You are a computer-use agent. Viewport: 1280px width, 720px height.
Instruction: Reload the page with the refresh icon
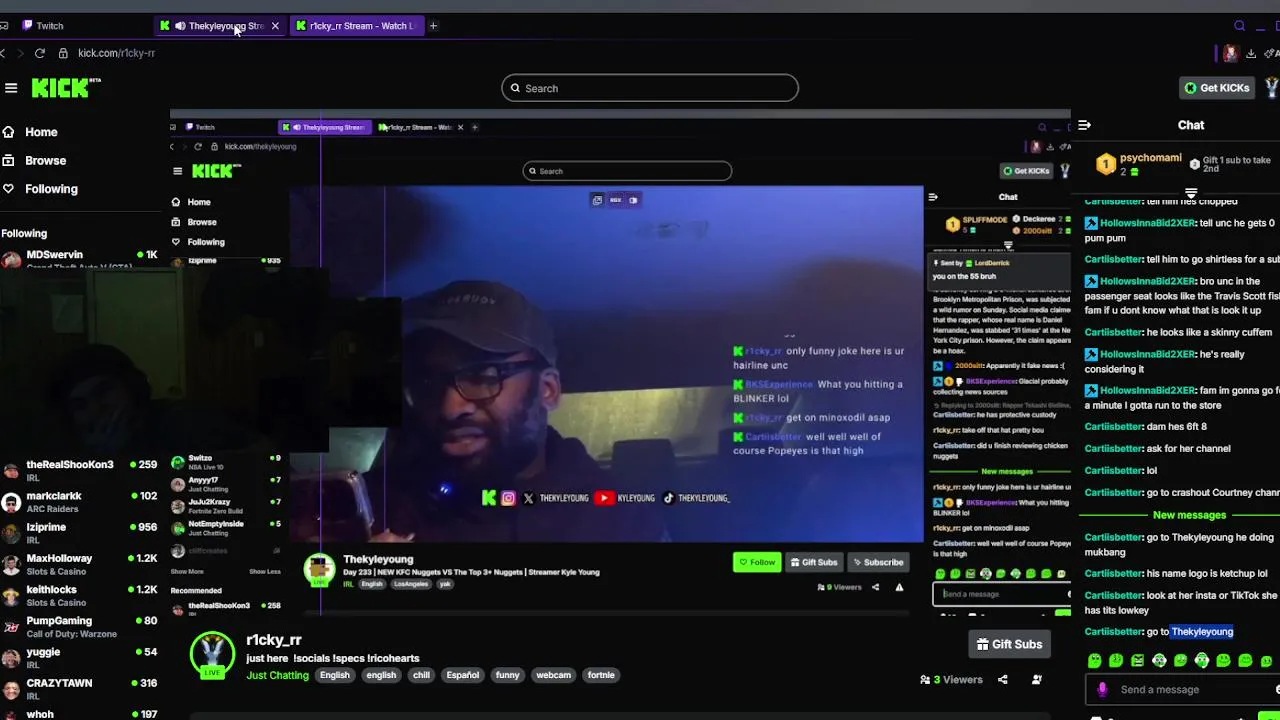40,53
